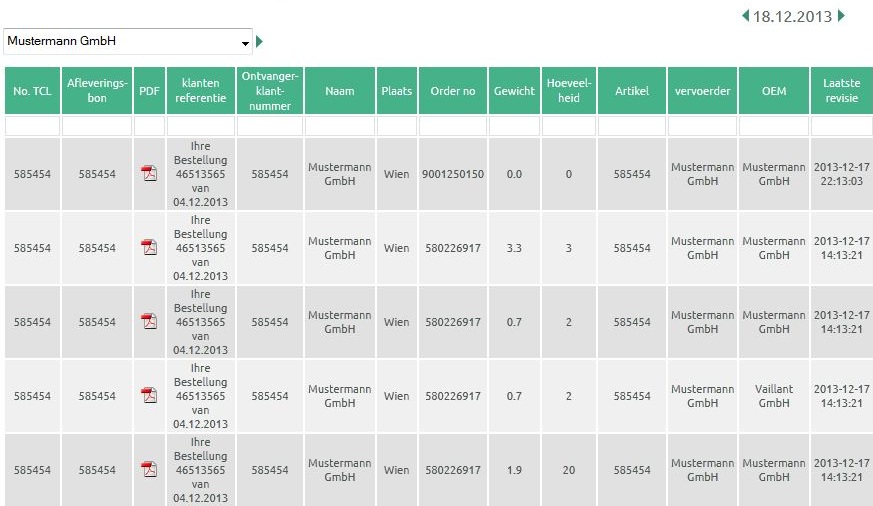873x506 pixels.
Task: Open PDF for the order weighing 3.3
Action: coord(149,248)
